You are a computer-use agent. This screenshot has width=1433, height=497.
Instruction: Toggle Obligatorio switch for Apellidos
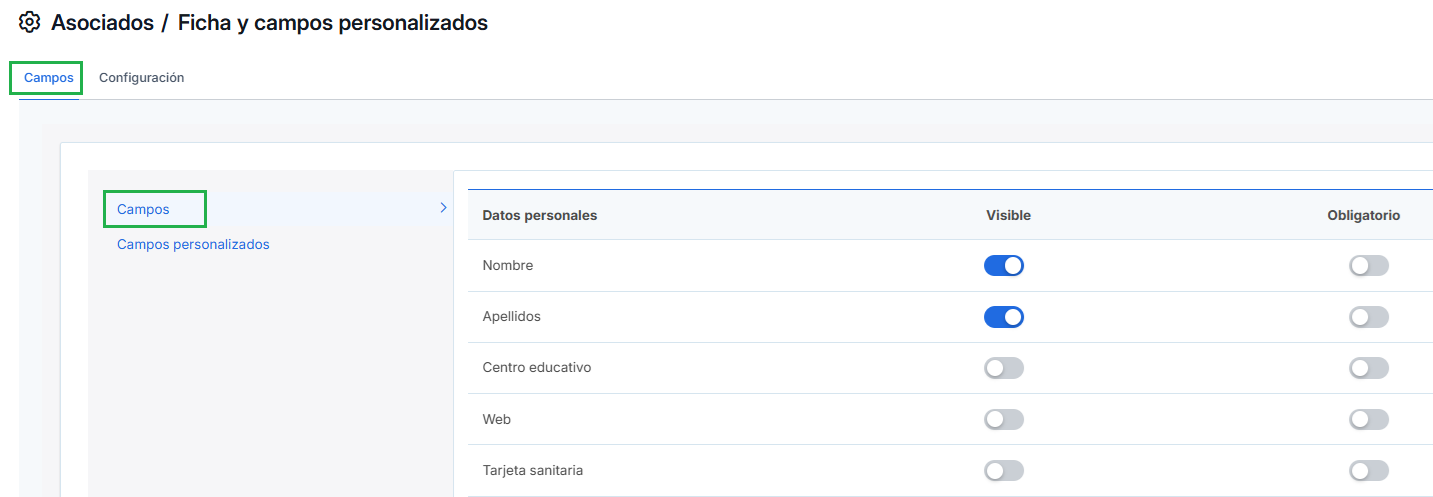(x=1369, y=317)
